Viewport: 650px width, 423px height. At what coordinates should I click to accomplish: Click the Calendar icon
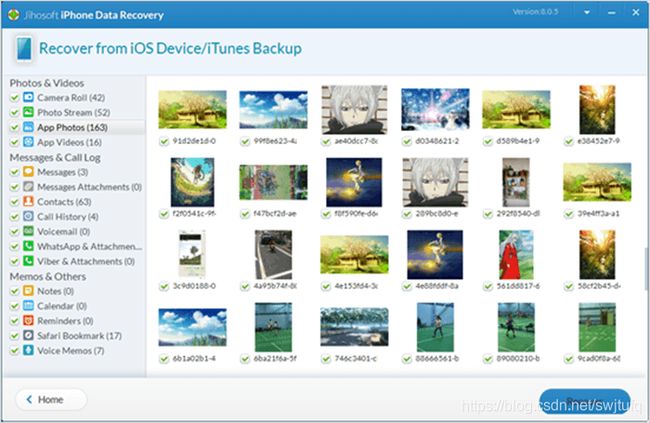(x=28, y=306)
